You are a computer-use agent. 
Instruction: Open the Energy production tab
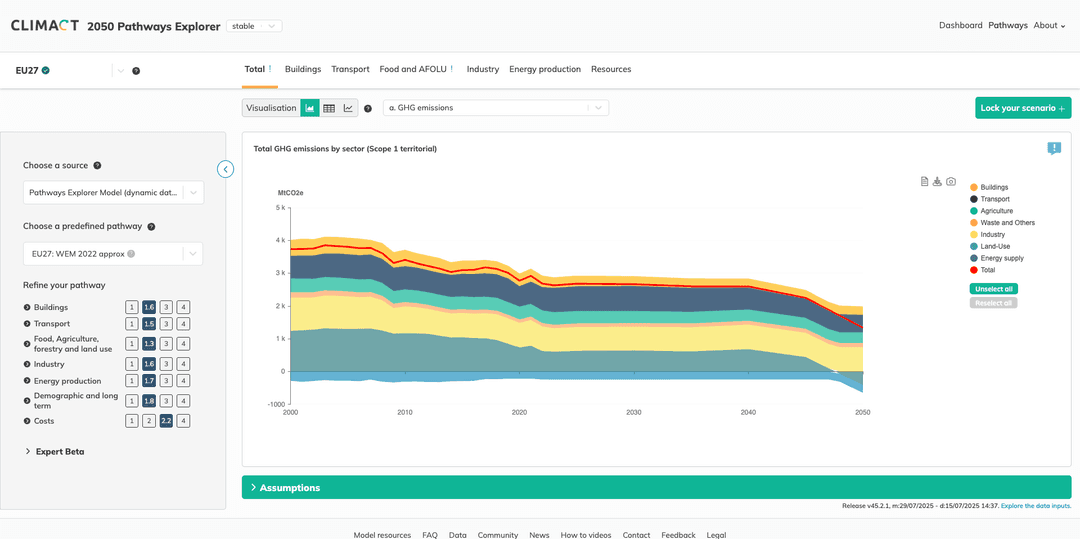(544, 70)
